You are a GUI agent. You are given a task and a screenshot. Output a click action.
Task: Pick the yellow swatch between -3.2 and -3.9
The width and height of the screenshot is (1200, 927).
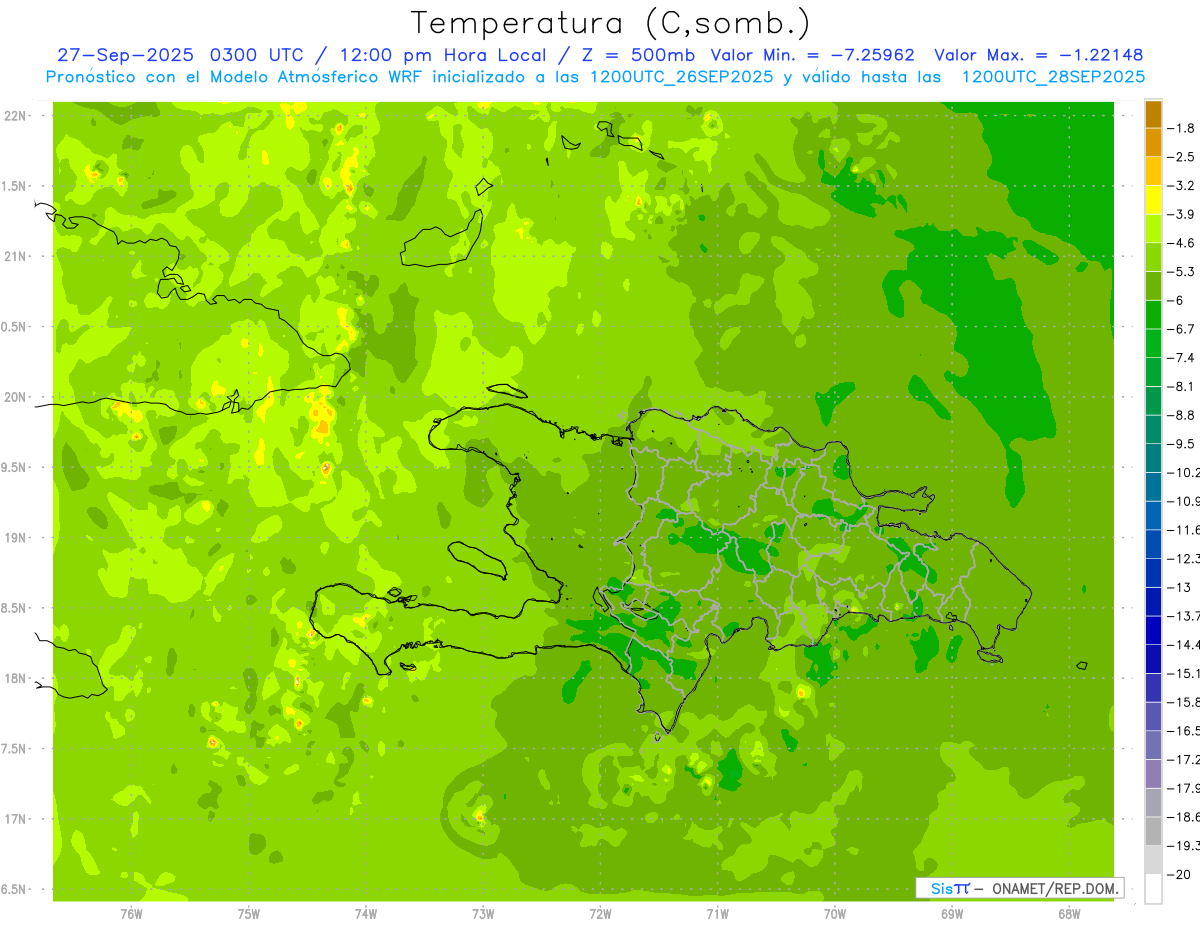[1153, 200]
